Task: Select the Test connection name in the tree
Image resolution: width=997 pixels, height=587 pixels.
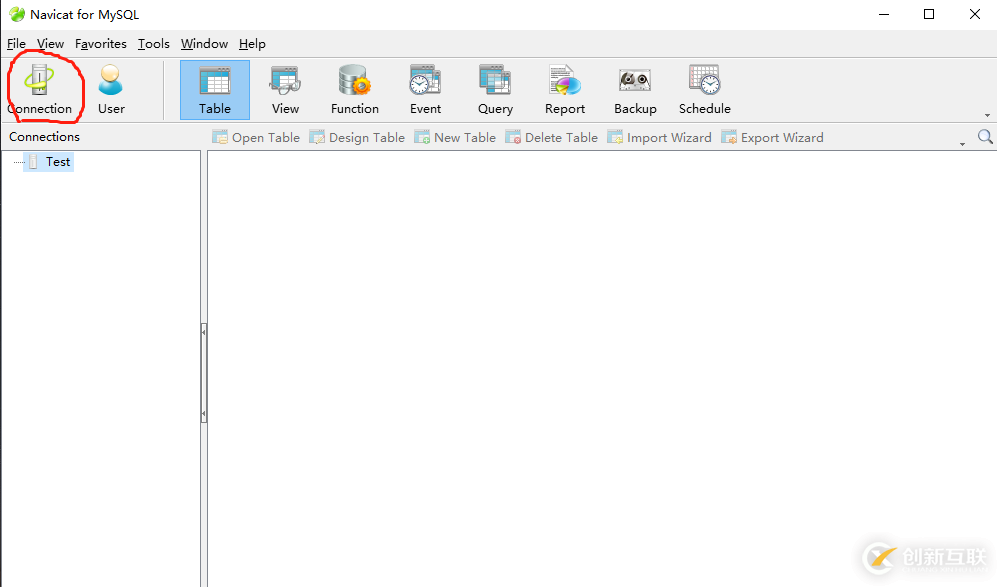Action: tap(58, 162)
